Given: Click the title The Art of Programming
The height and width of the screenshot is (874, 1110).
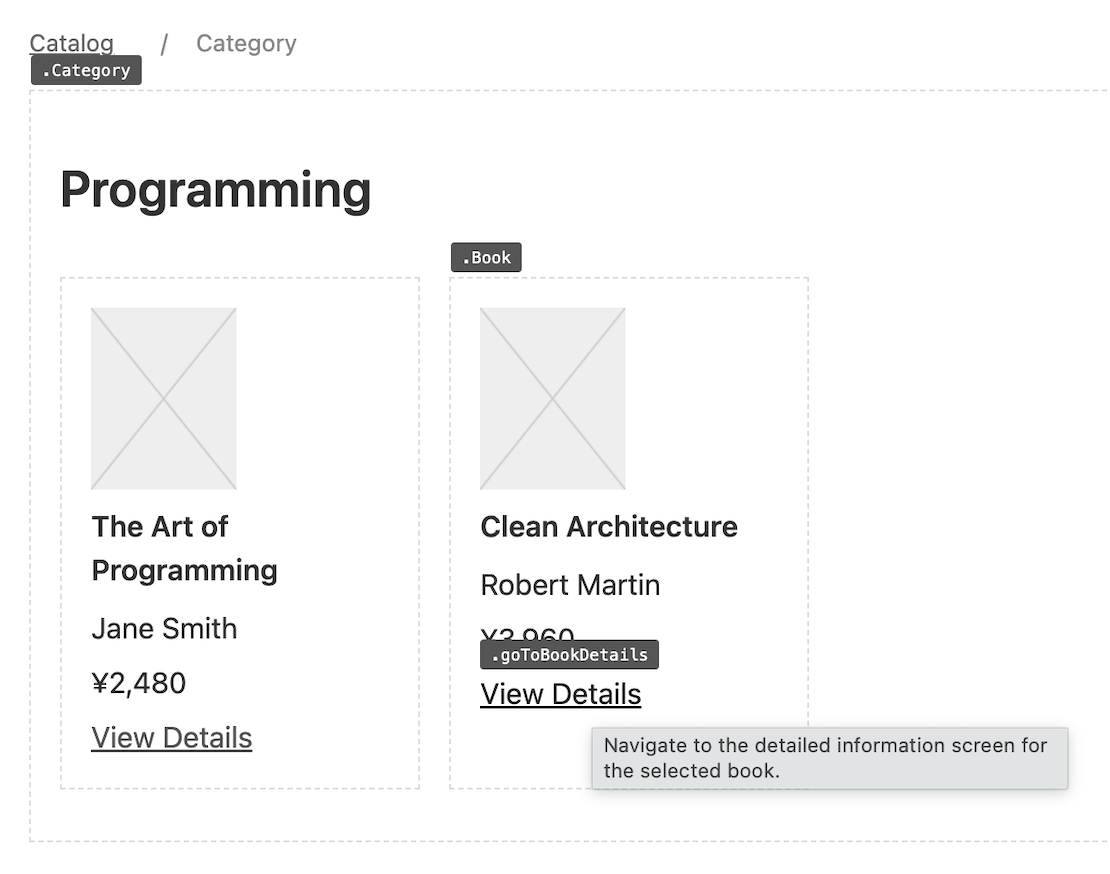Looking at the screenshot, I should click(184, 548).
